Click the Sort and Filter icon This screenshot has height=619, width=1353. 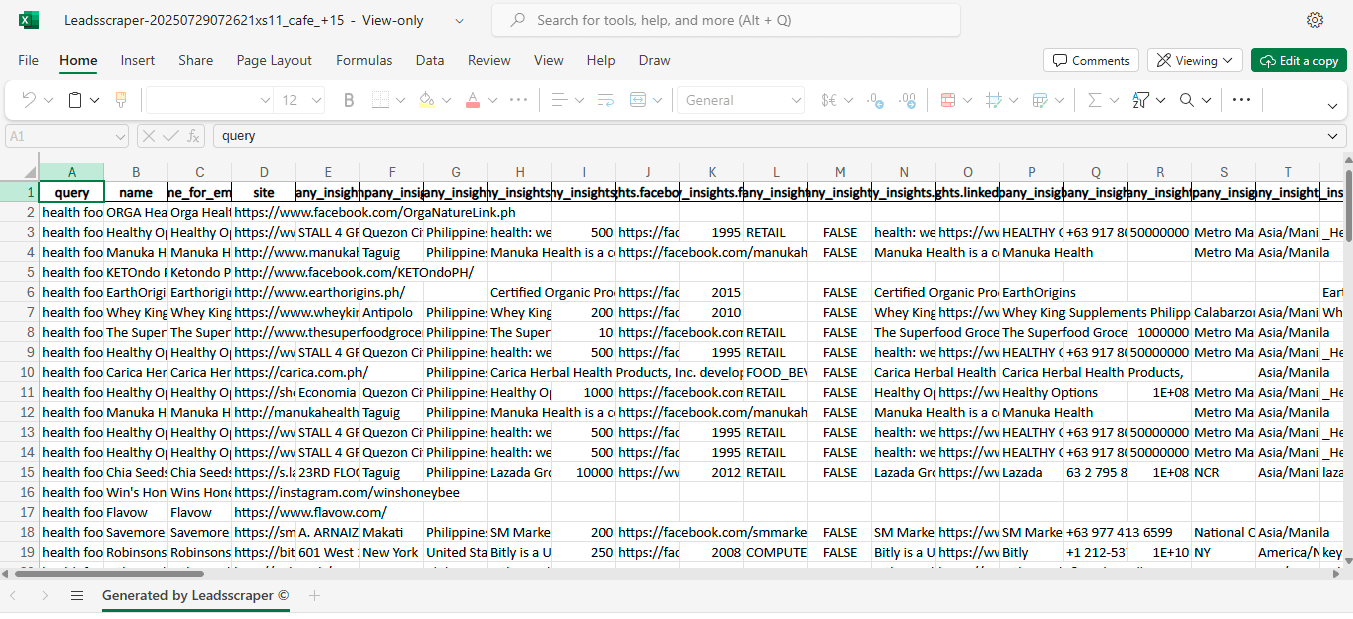1141,100
